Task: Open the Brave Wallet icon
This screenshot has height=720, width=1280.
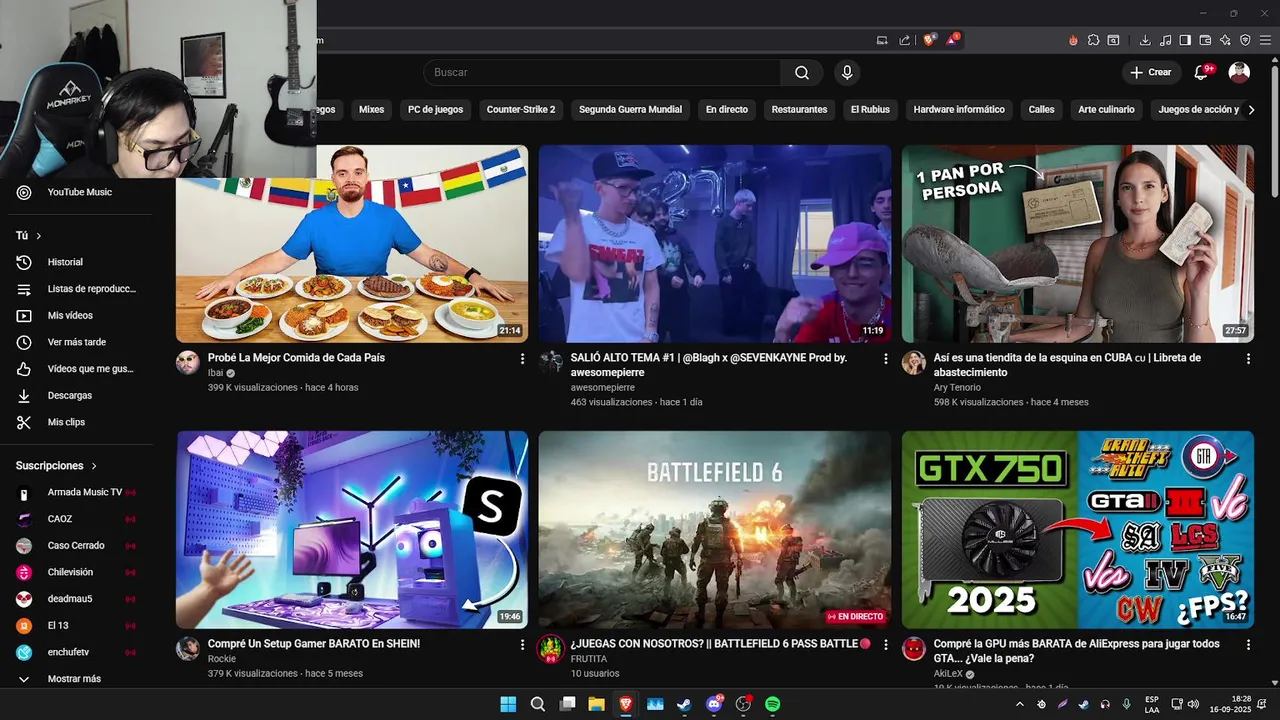Action: (1205, 40)
